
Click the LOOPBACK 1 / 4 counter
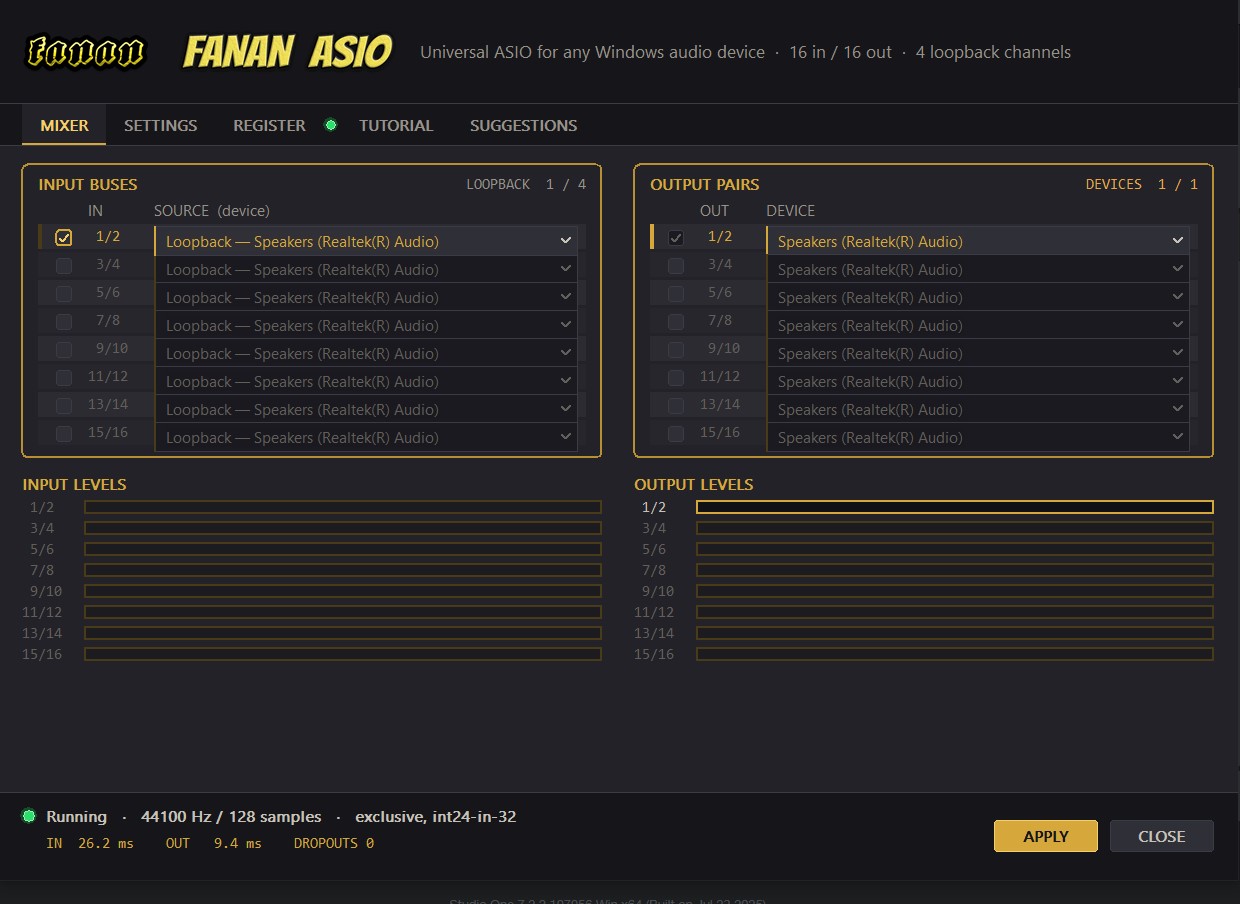coord(526,184)
